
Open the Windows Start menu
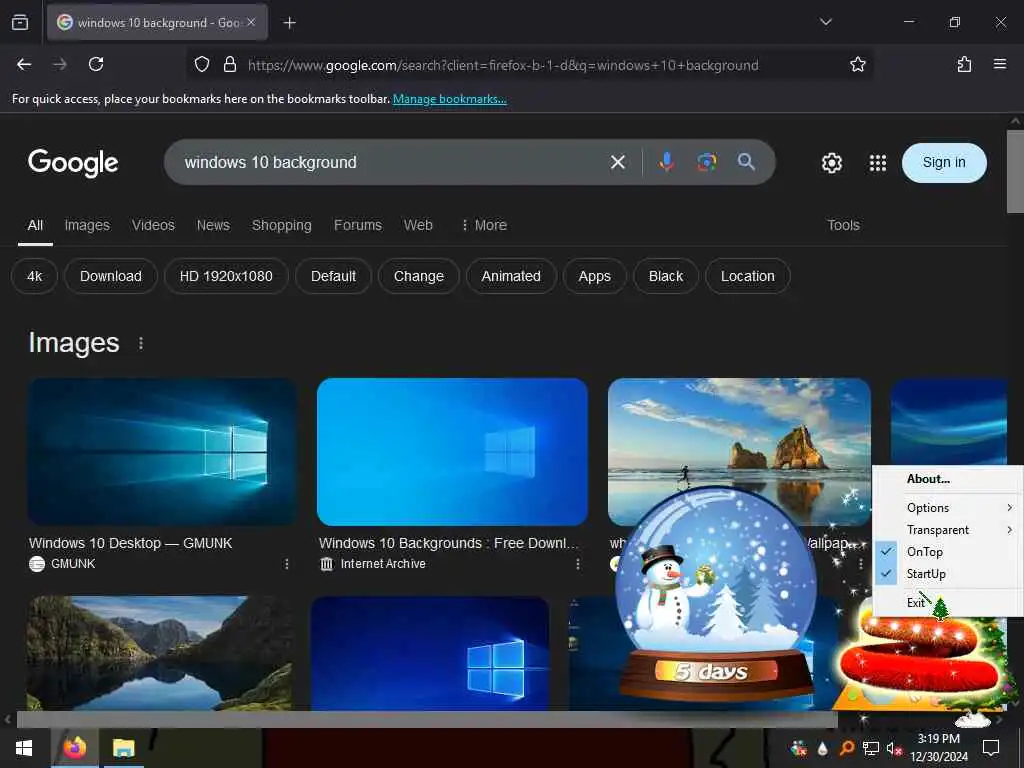click(x=24, y=748)
